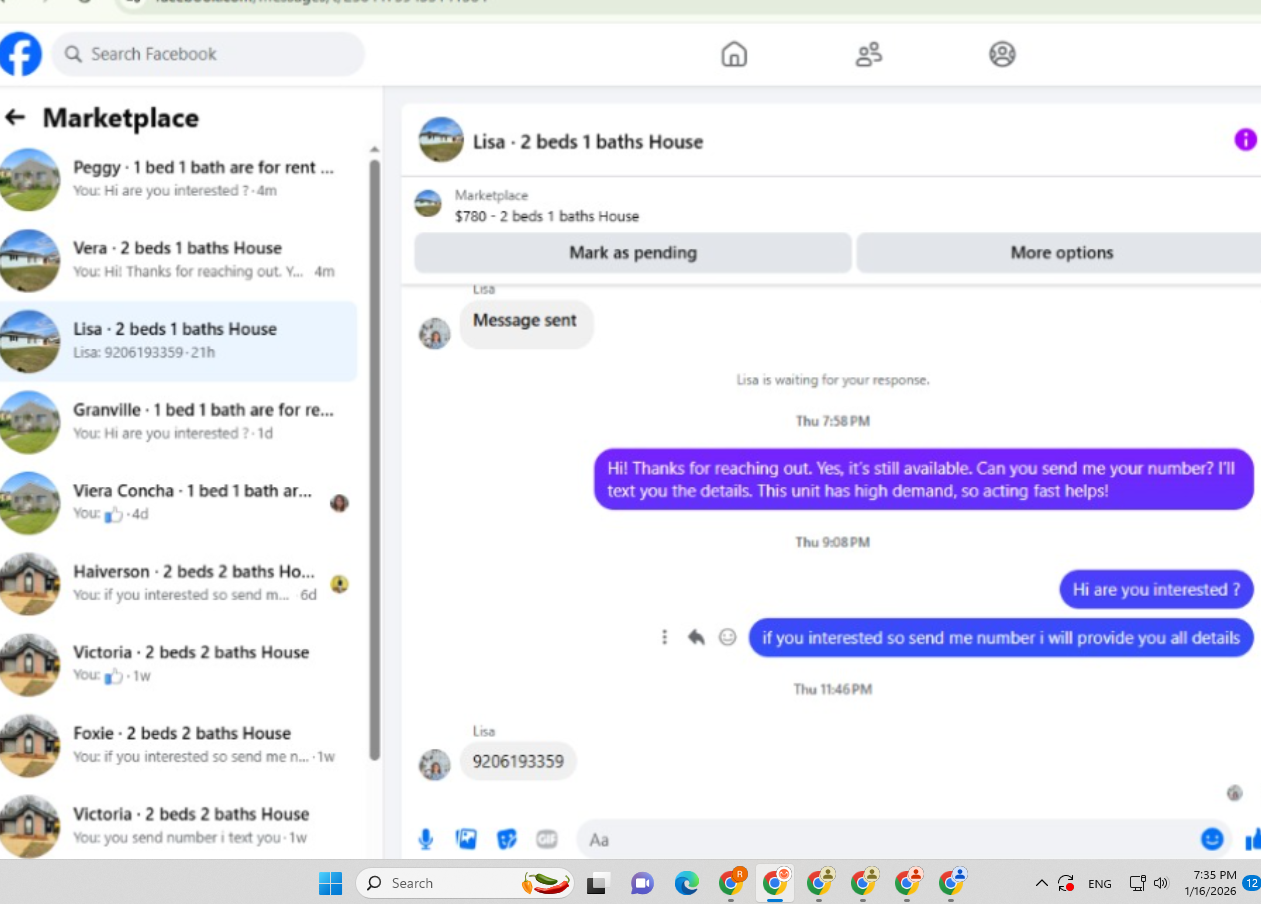The width and height of the screenshot is (1261, 904).
Task: Click More options button
Action: [1059, 253]
